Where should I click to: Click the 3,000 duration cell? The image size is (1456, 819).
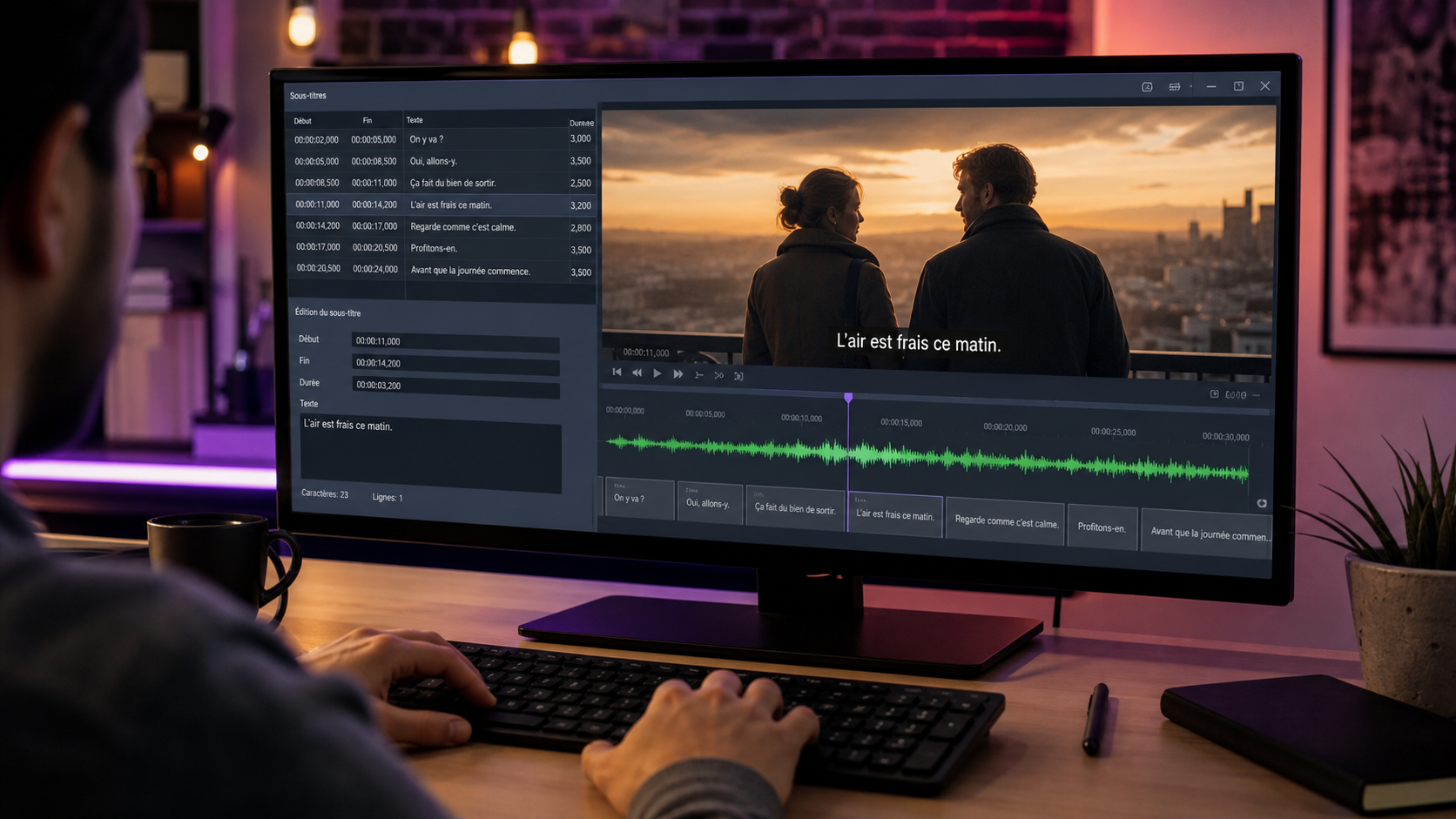[x=581, y=138]
